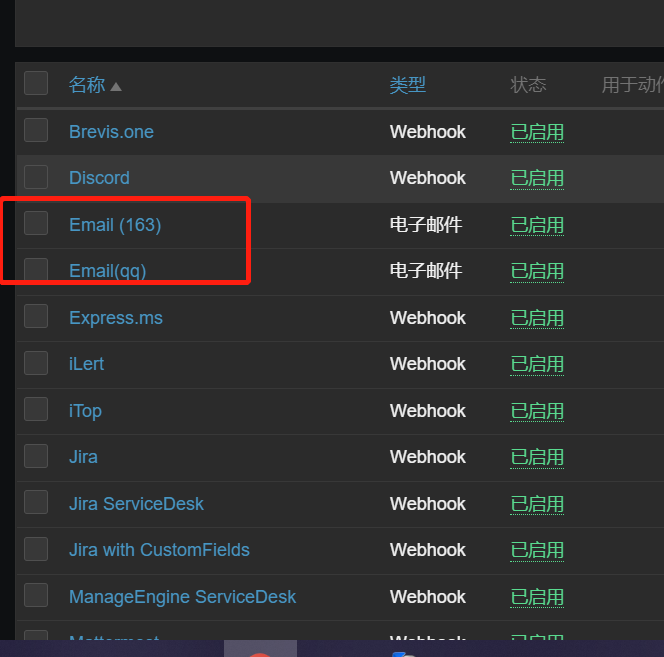Toggle the 已启用 status for Email (163)
The width and height of the screenshot is (664, 657).
(x=537, y=225)
